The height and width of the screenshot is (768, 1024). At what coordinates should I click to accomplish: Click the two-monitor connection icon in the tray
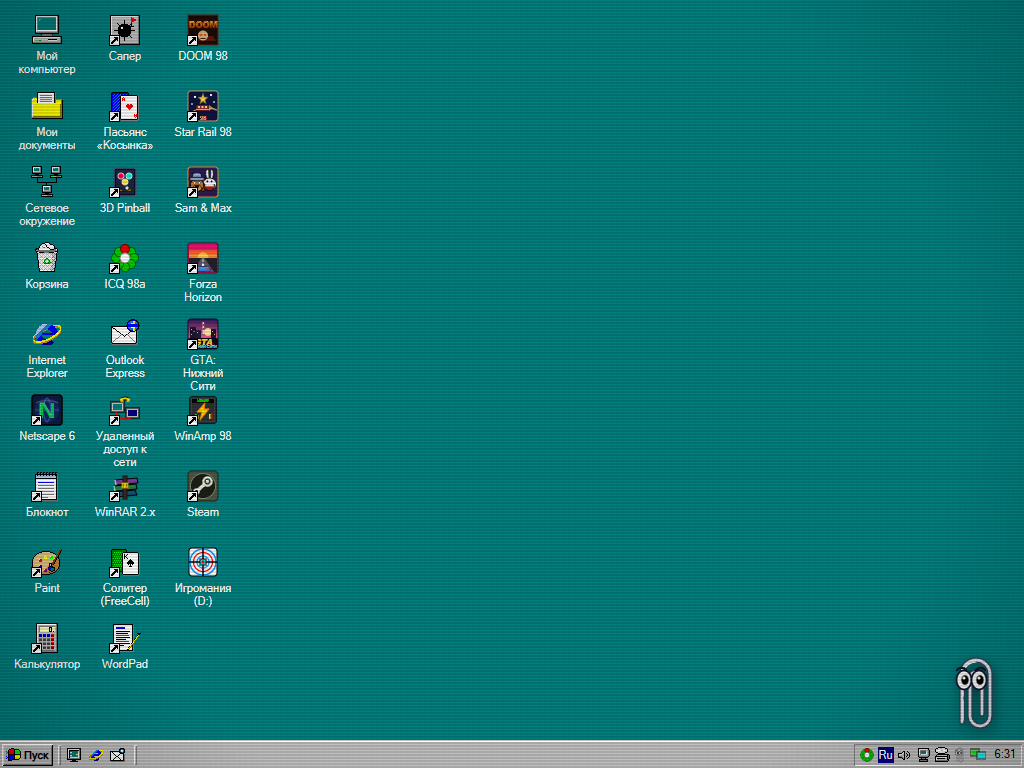click(978, 755)
